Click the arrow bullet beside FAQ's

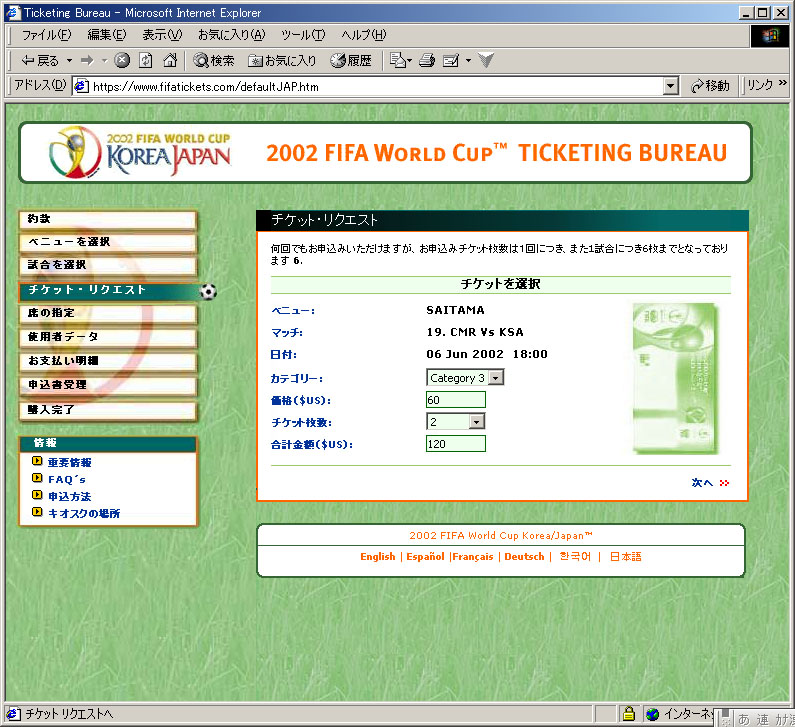coord(37,478)
